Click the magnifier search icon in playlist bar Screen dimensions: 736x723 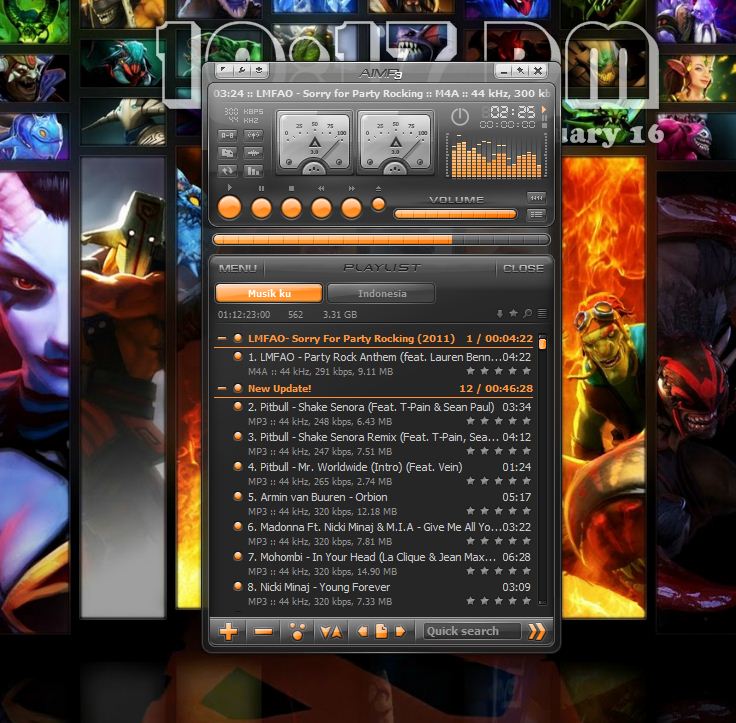click(x=528, y=313)
